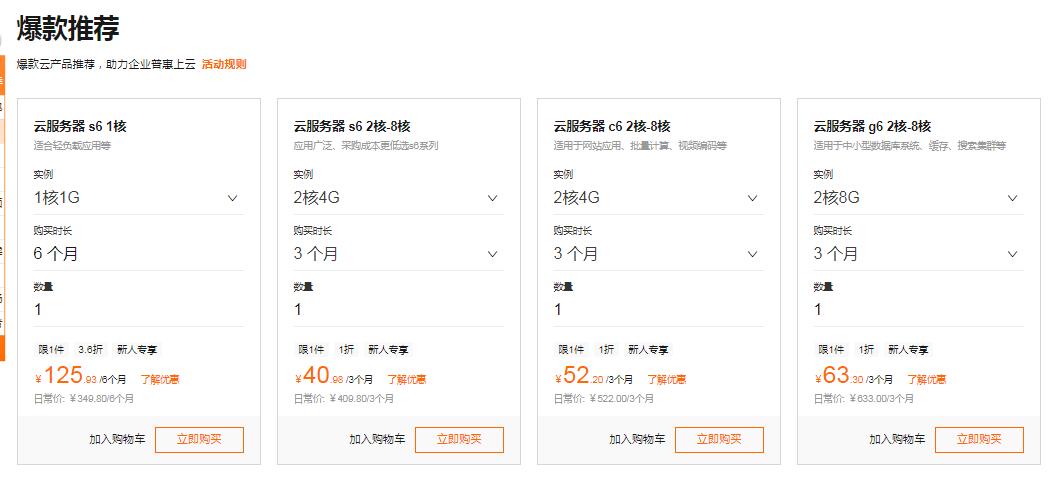Click 了解优惠 next to the ¥40.98 price
Image resolution: width=1048 pixels, height=477 pixels.
tap(406, 380)
